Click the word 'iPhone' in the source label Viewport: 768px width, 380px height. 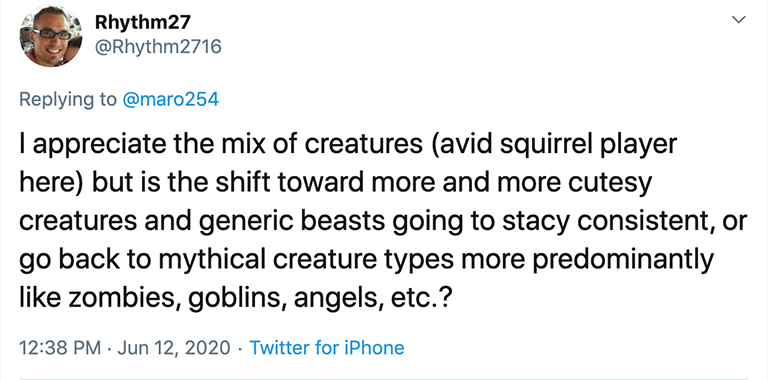(373, 348)
